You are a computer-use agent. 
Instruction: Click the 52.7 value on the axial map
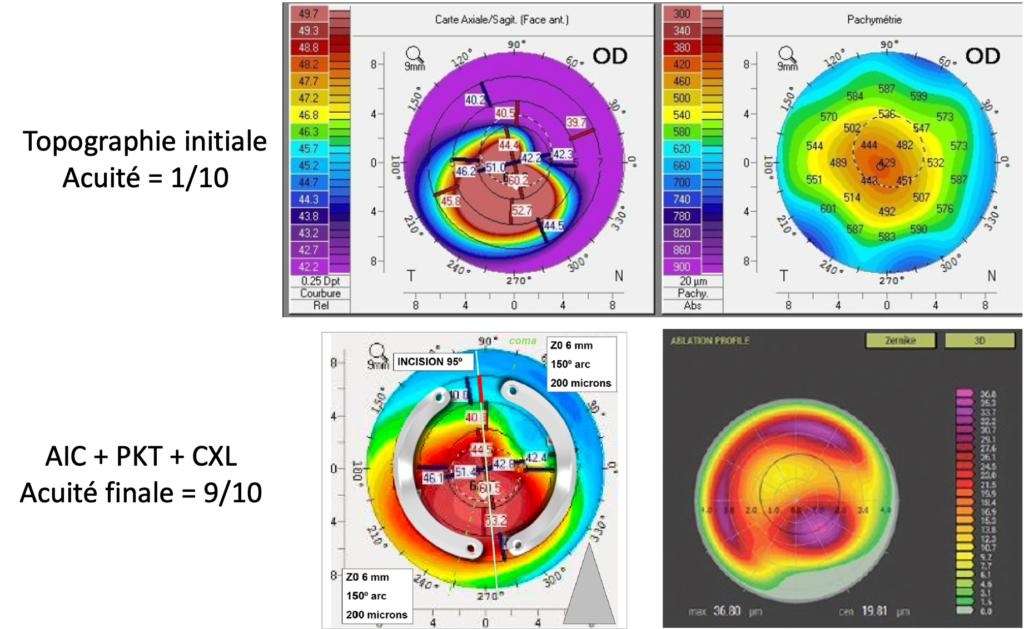(x=521, y=210)
